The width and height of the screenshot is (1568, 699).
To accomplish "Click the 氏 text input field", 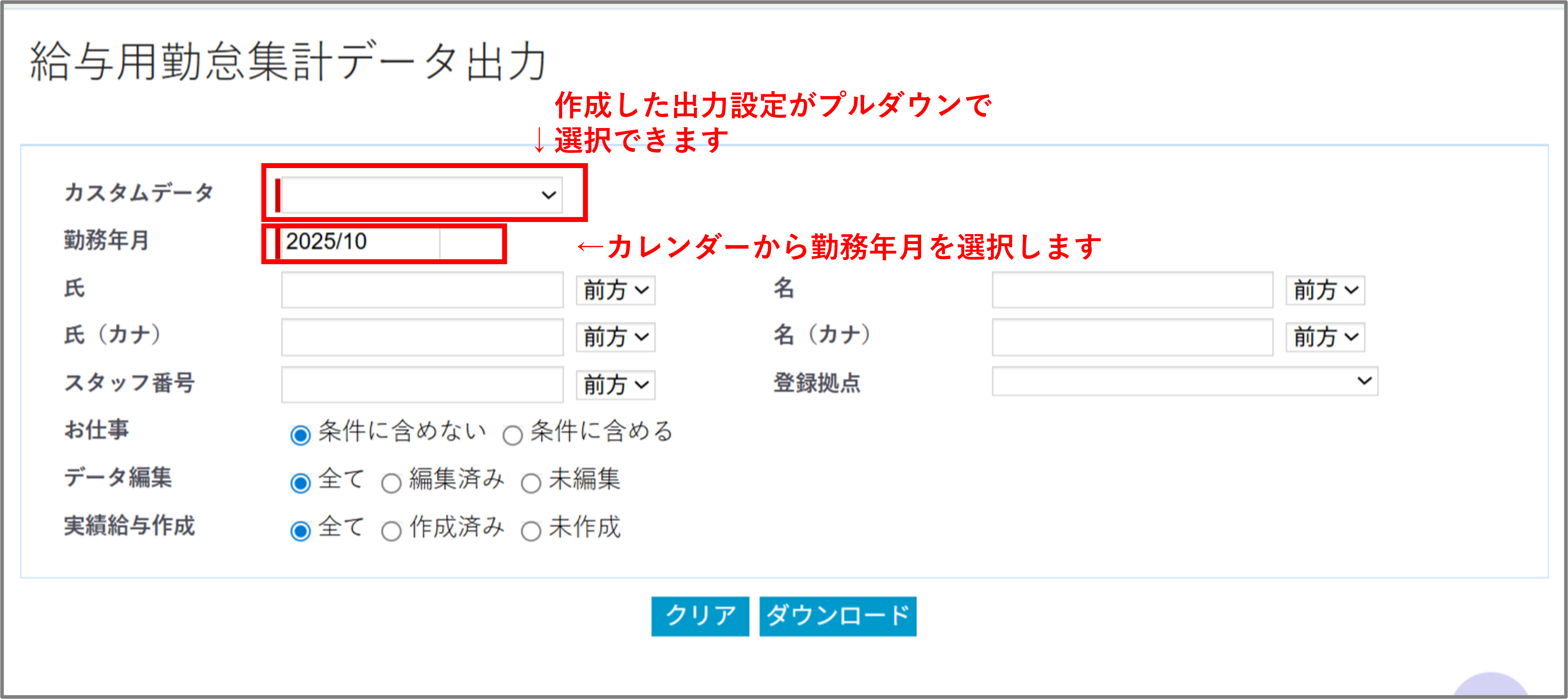I will 422,290.
